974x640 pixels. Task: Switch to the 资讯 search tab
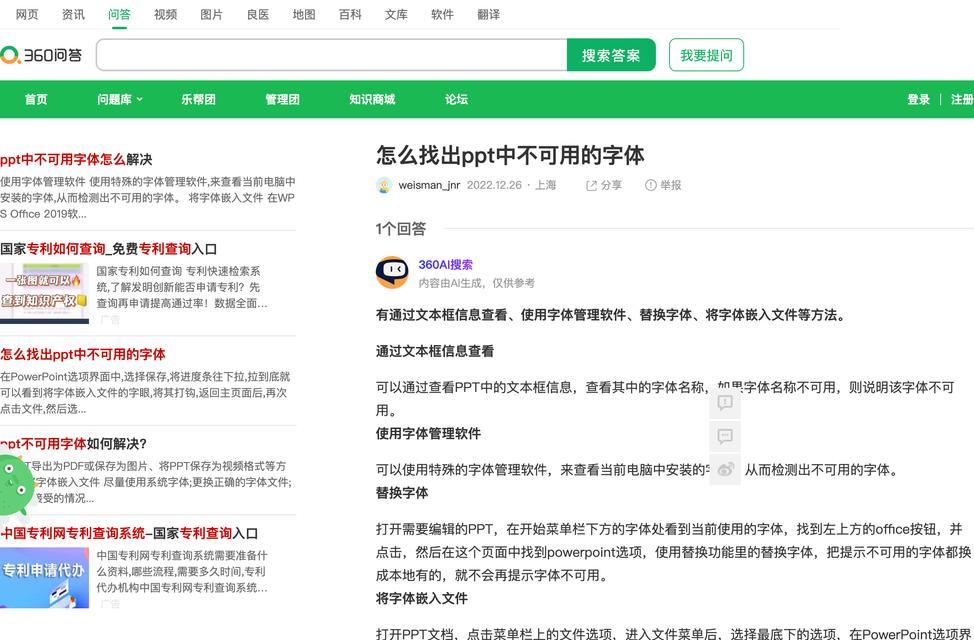73,14
